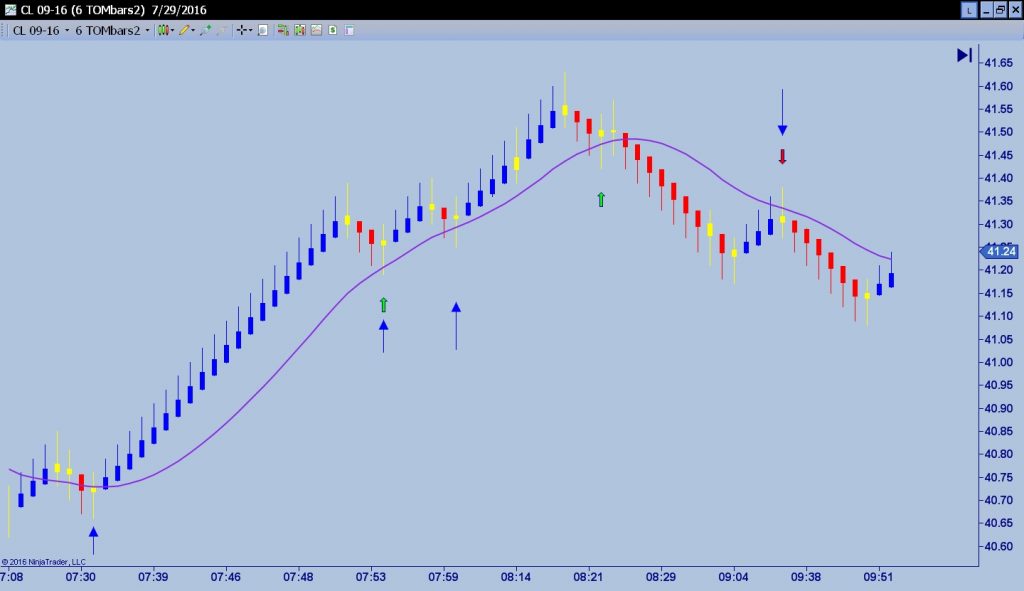Click the 09:04 time axis label
This screenshot has width=1024, height=591.
733,577
